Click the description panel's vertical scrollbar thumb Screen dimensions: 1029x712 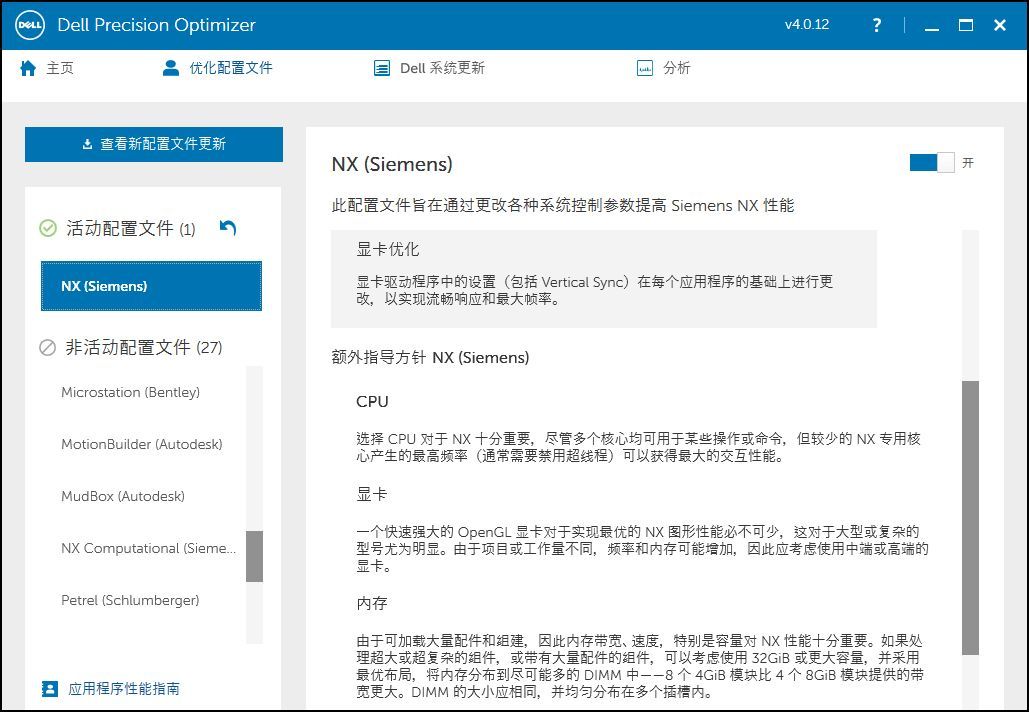tap(970, 517)
